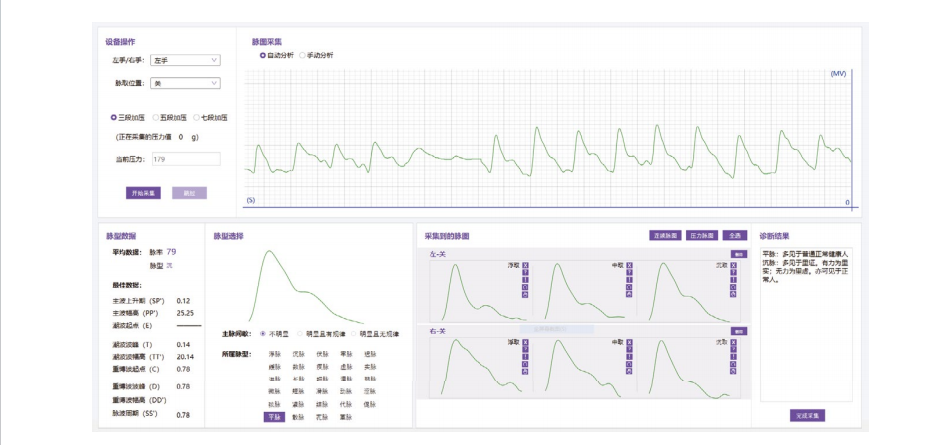Click the 完成采集 button
Image resolution: width=951 pixels, height=445 pixels.
[x=807, y=415]
